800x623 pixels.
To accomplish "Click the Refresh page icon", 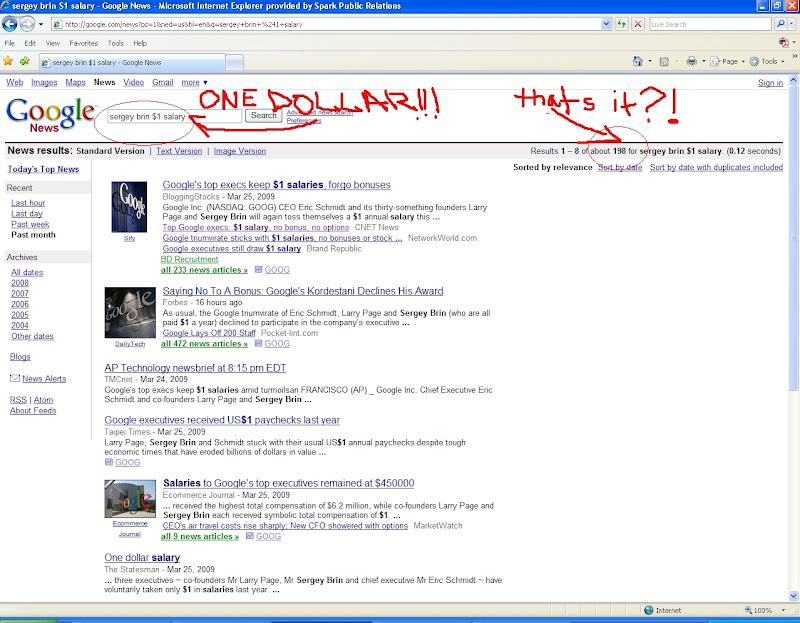I will tap(621, 24).
